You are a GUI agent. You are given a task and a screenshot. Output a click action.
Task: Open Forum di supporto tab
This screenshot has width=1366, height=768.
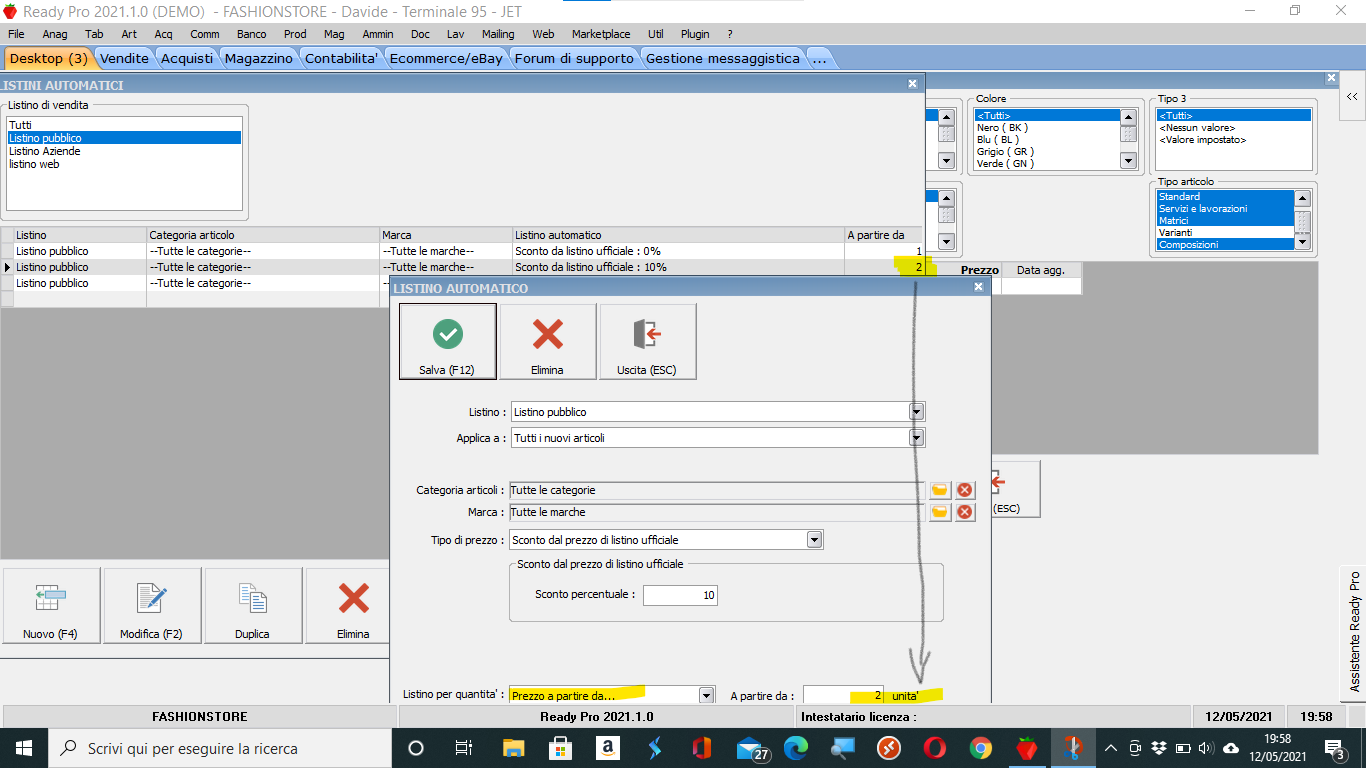(574, 58)
